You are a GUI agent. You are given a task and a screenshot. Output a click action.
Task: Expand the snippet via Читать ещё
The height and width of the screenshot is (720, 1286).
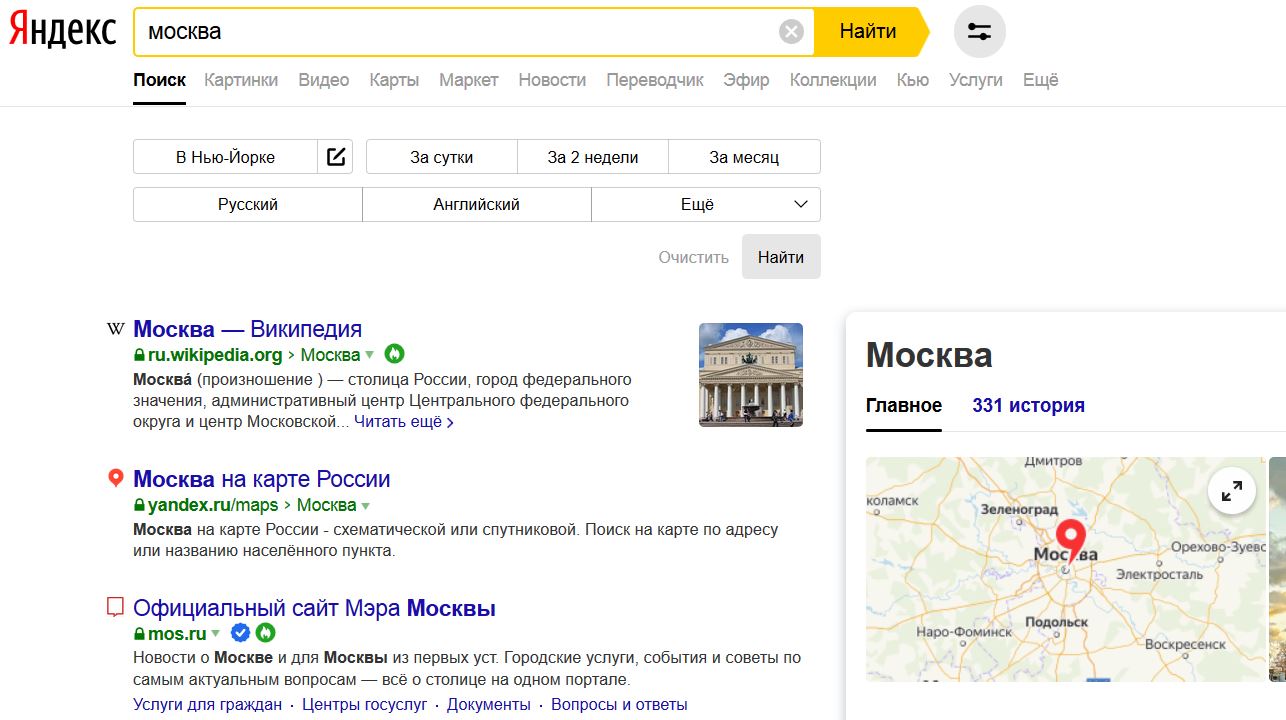tap(404, 422)
